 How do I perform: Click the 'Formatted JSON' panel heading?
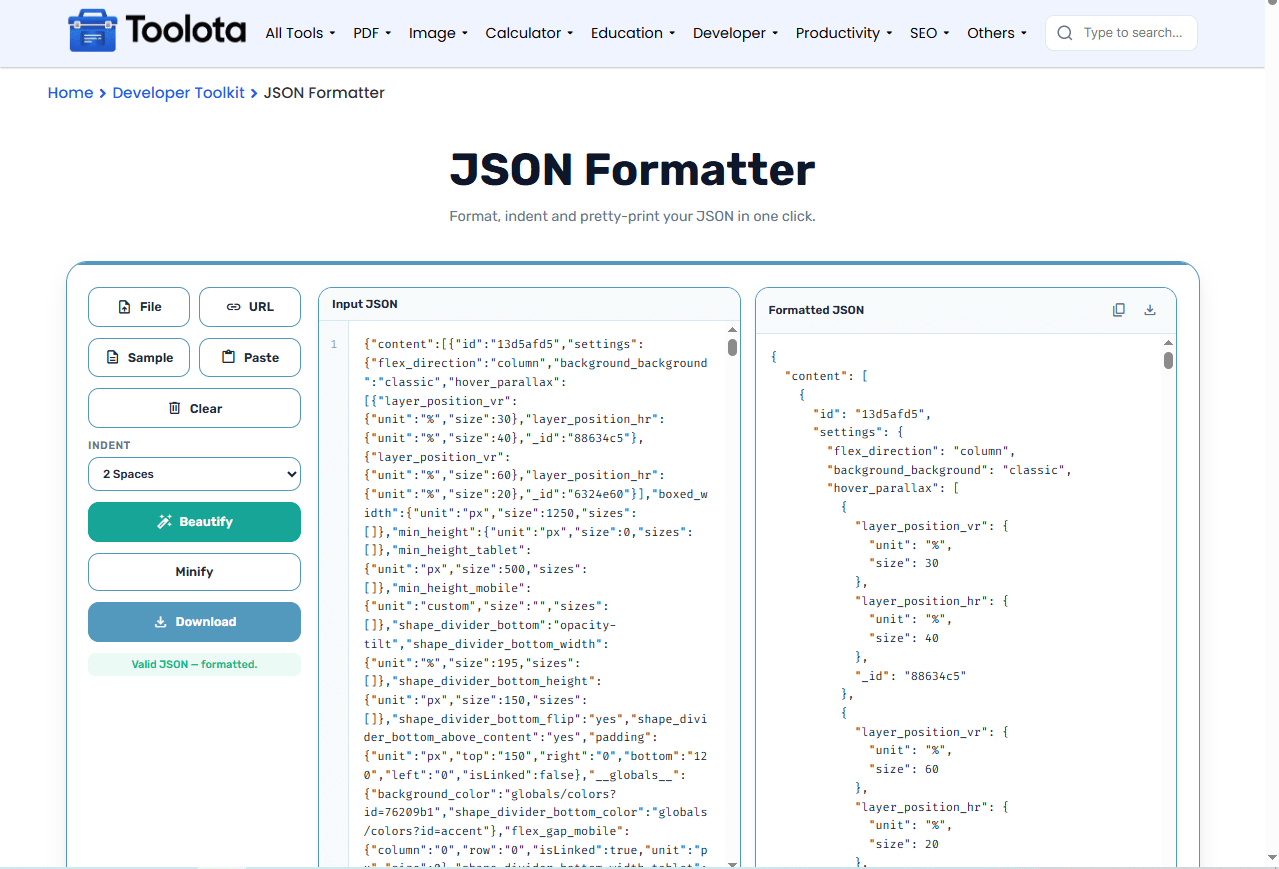(x=816, y=310)
